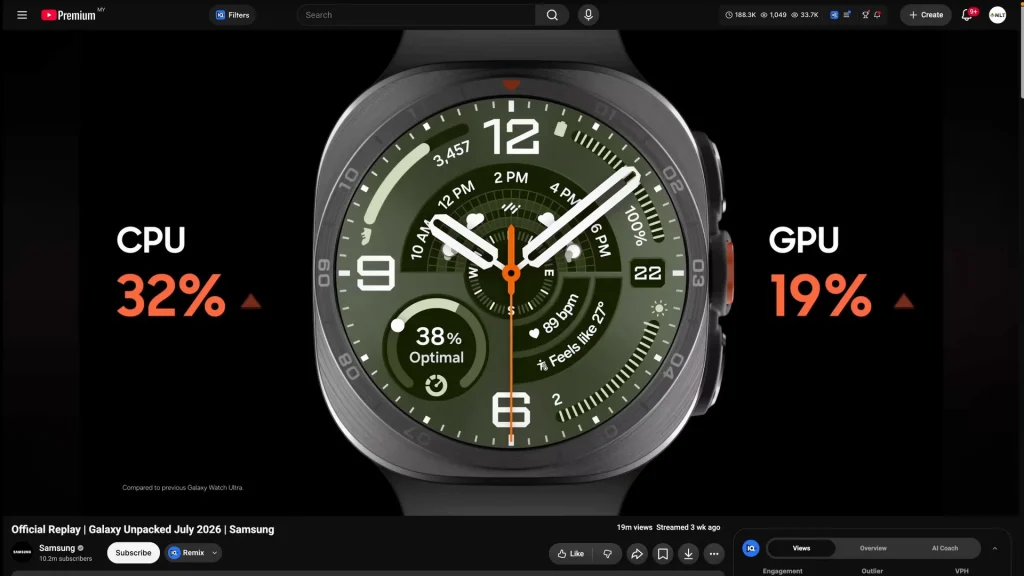The width and height of the screenshot is (1024, 576).
Task: Go to YouTube Premium home logo
Action: (69, 15)
